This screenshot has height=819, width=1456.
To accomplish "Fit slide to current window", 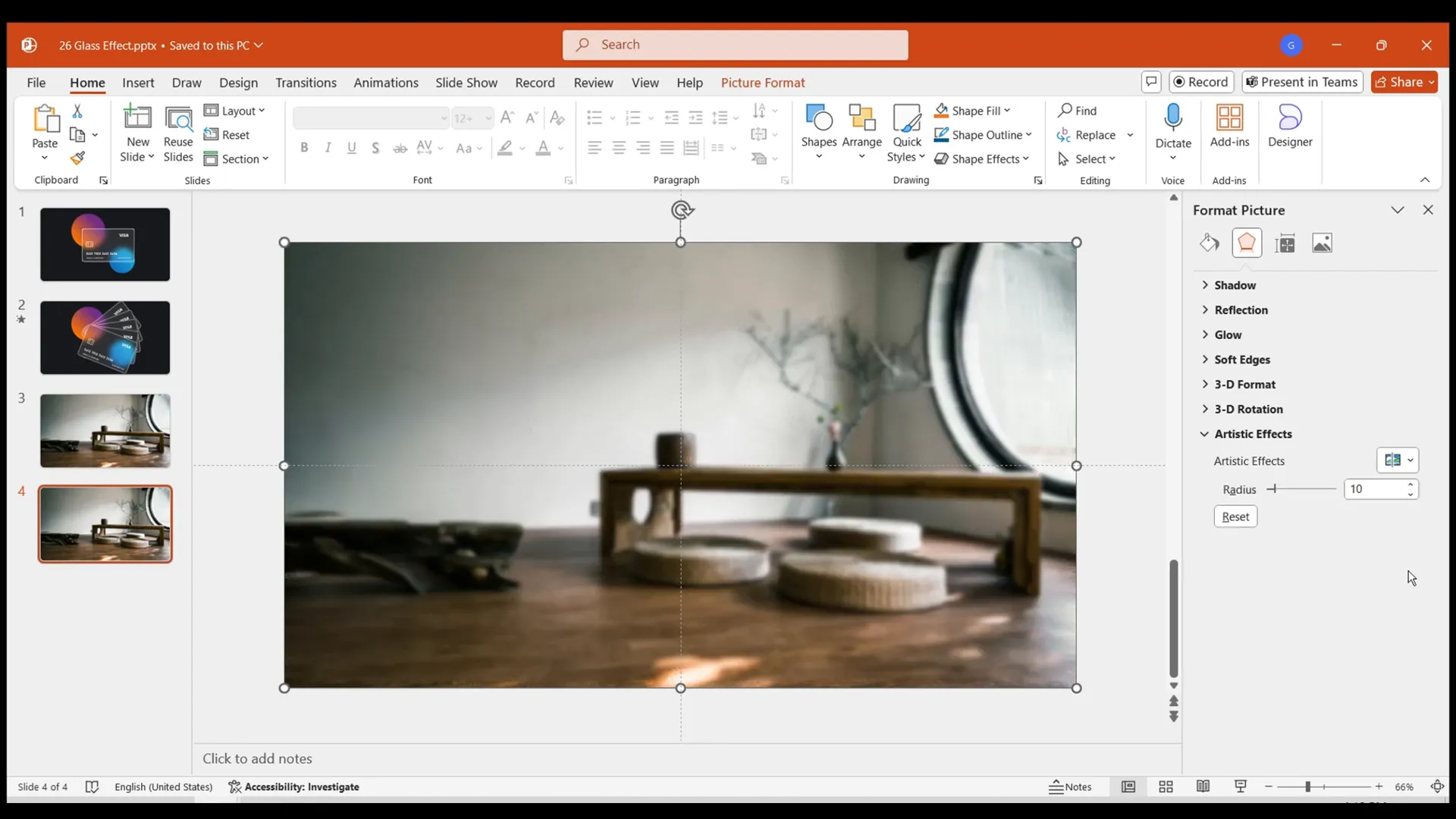I will tap(1437, 787).
